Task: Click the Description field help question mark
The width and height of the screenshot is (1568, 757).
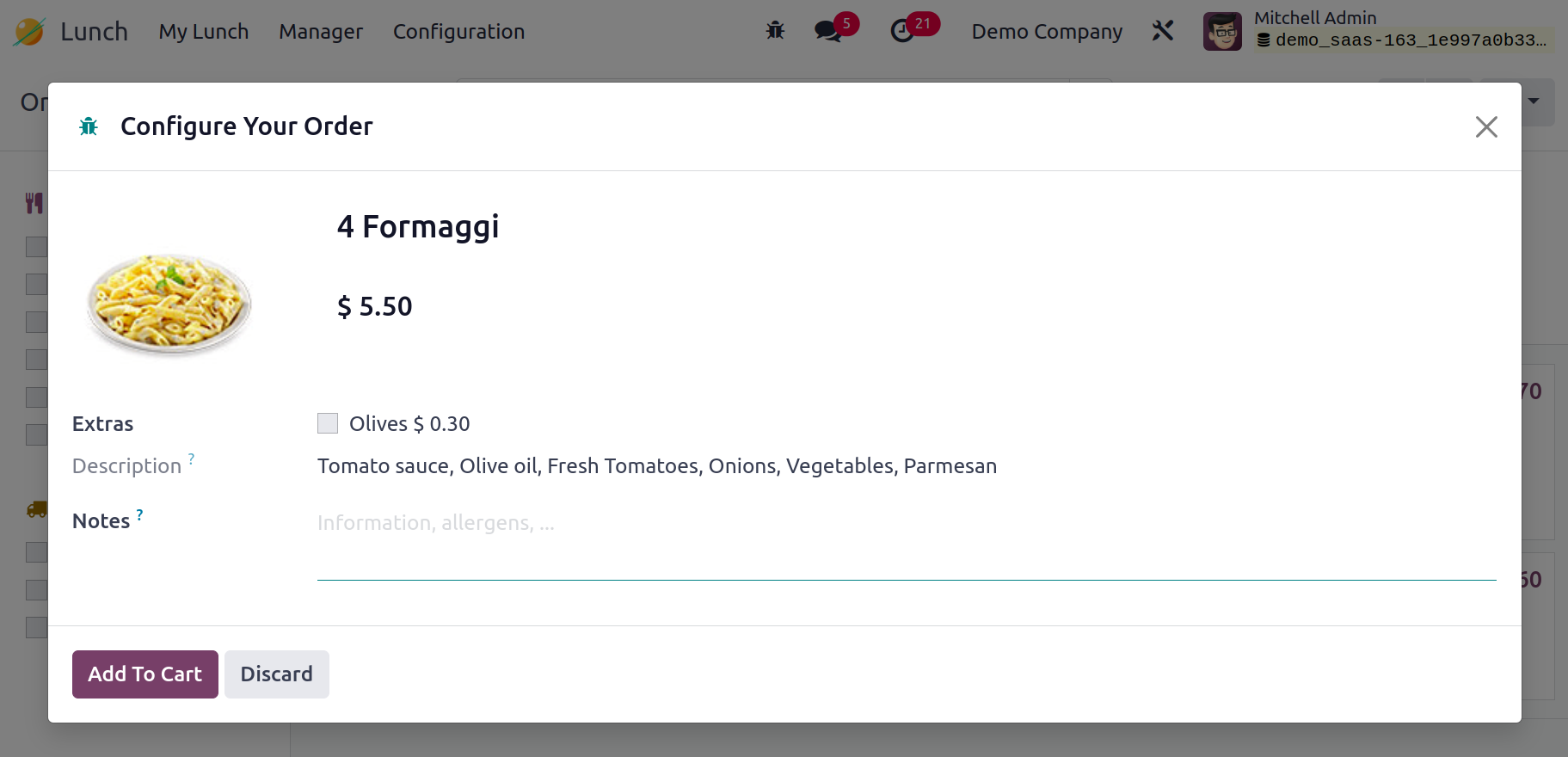Action: [191, 459]
